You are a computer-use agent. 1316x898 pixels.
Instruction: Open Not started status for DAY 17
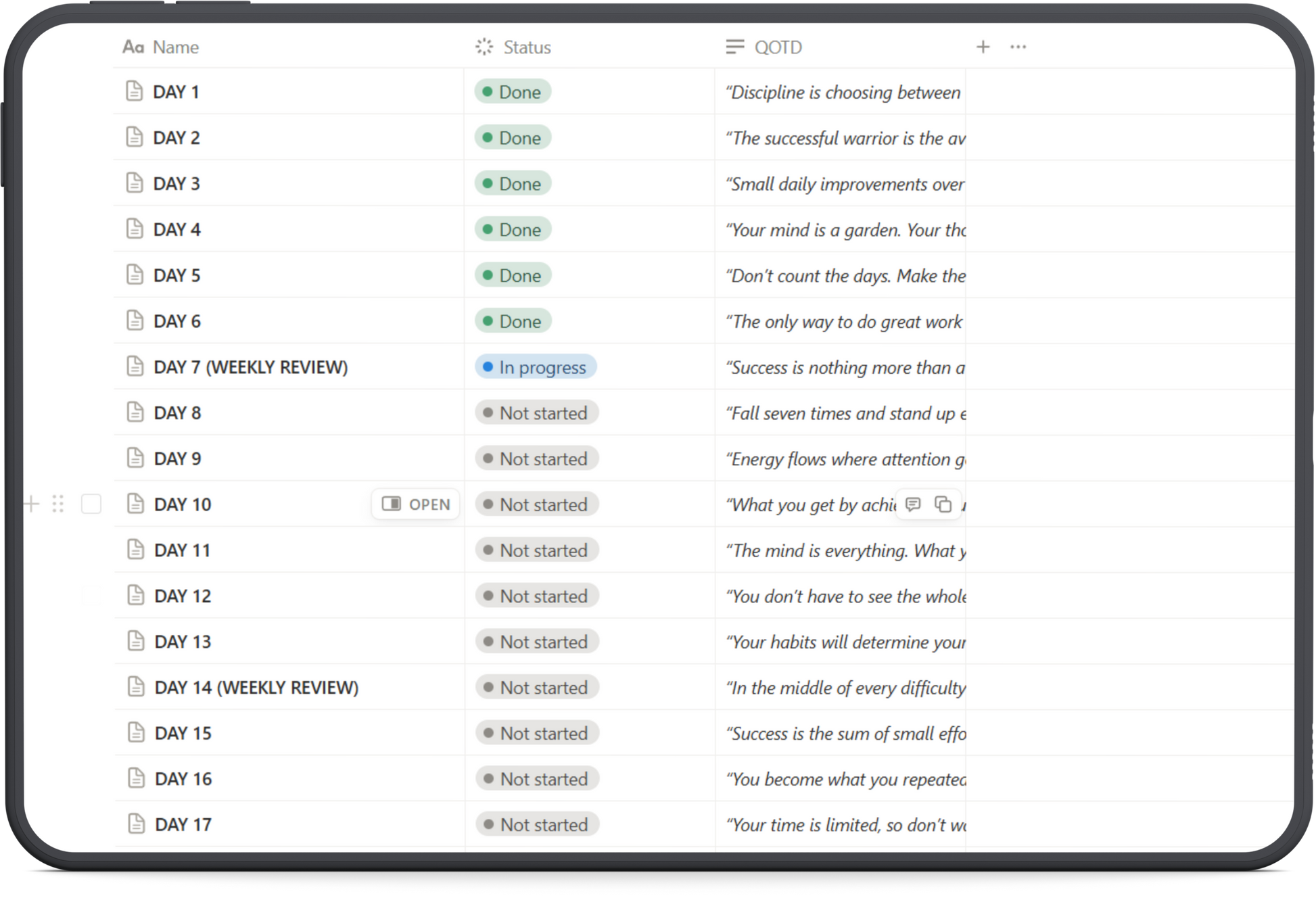point(537,824)
